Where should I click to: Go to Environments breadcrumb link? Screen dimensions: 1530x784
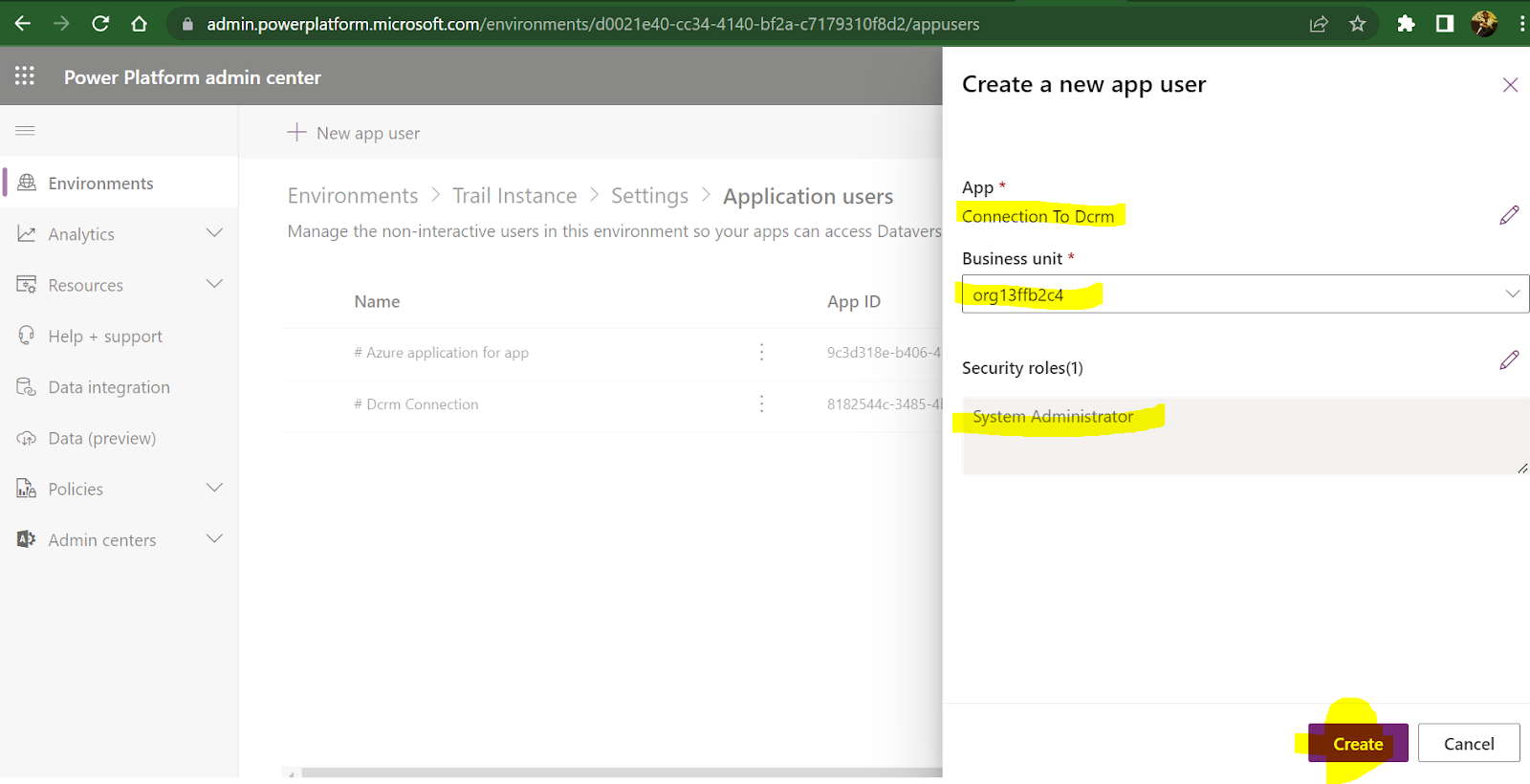[353, 196]
